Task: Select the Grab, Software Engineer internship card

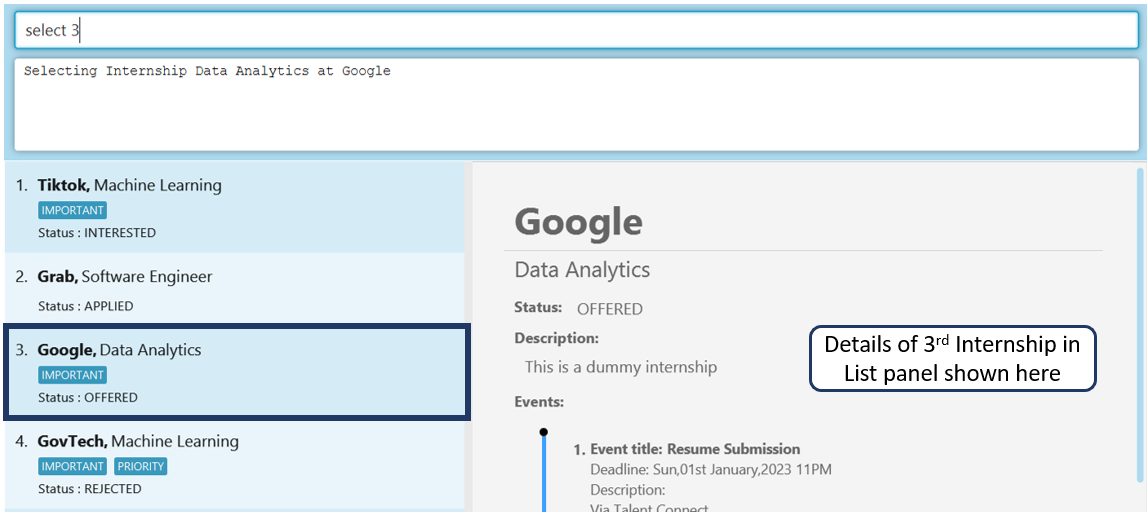Action: click(234, 290)
